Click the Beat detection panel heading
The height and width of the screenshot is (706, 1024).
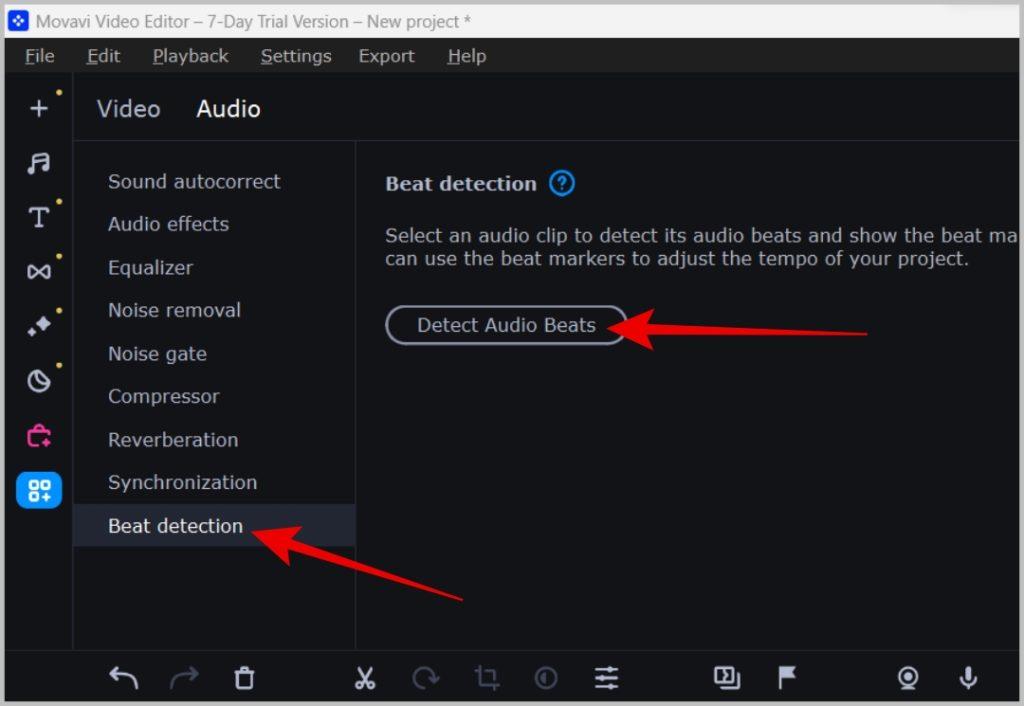[461, 184]
